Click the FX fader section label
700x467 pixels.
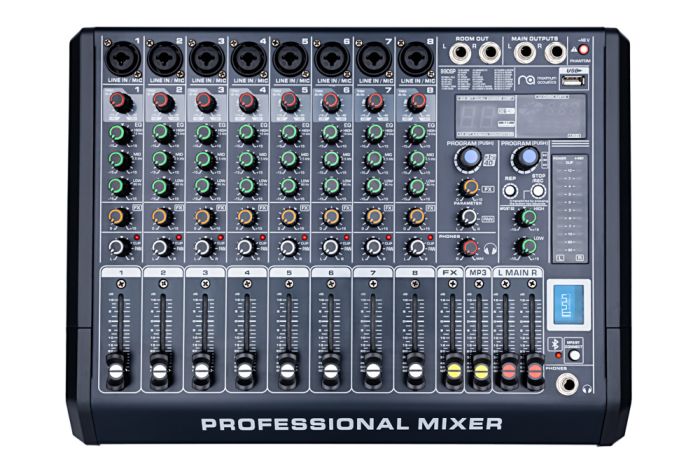click(x=451, y=272)
